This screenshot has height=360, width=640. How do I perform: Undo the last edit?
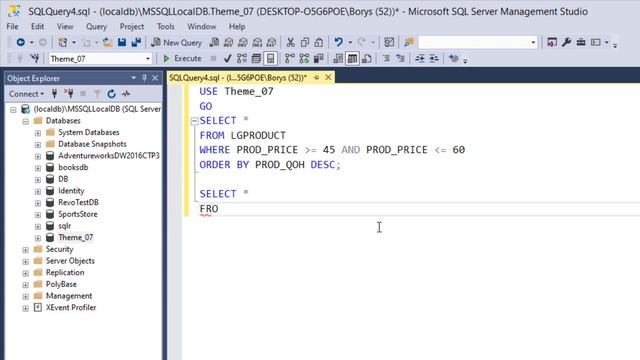pos(338,42)
